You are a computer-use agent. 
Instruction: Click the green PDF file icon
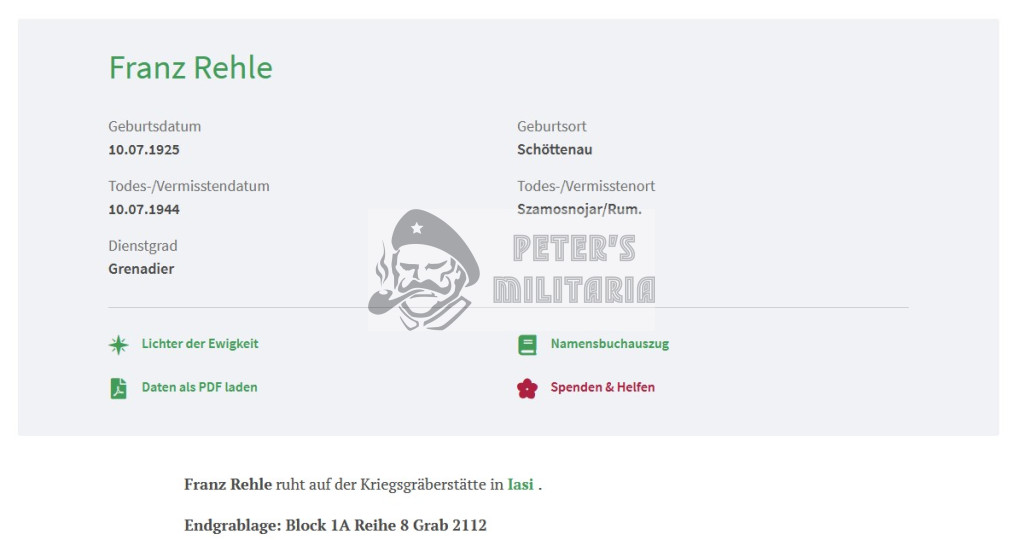click(118, 388)
